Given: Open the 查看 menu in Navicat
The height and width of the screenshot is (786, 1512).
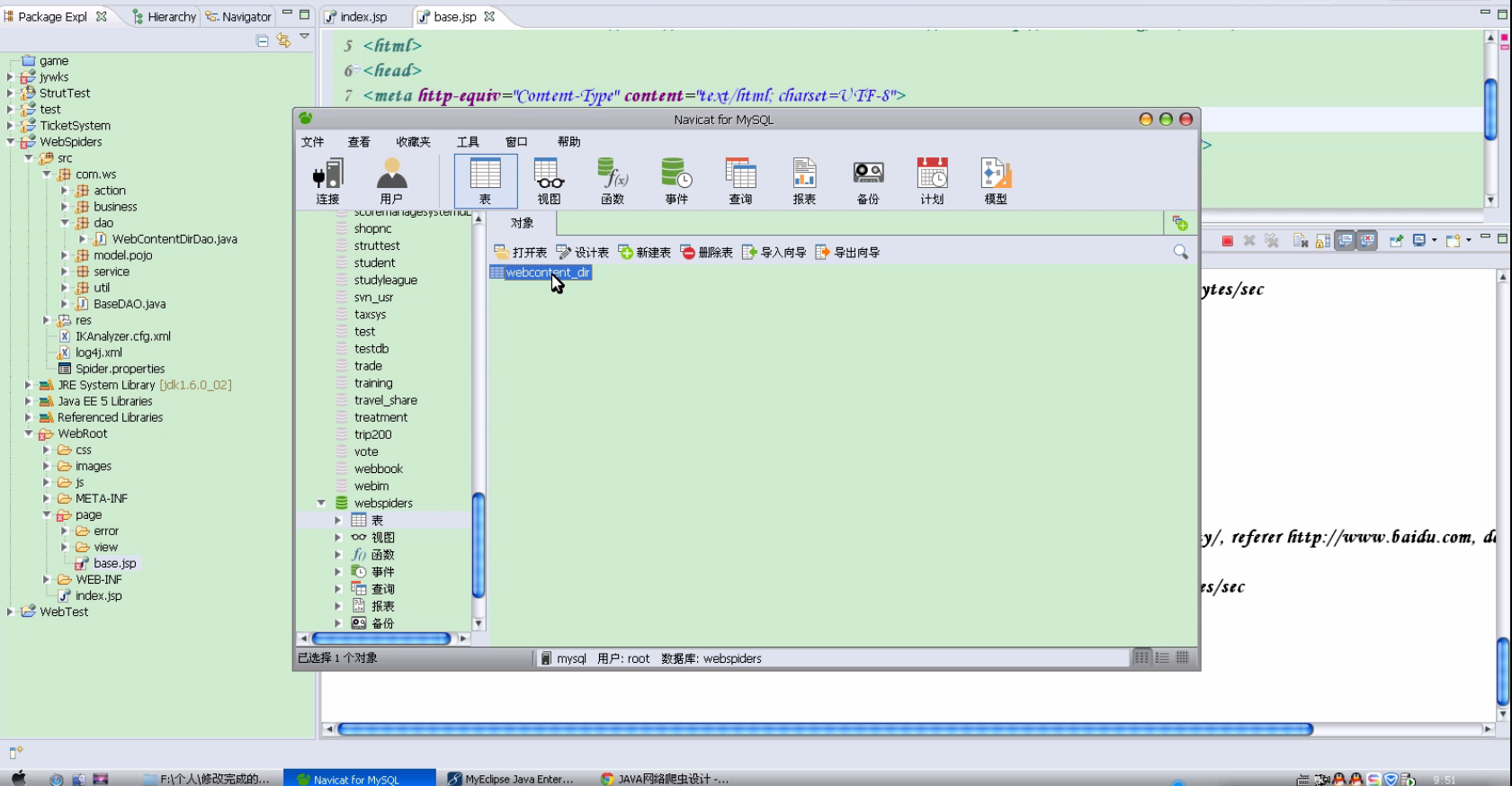Looking at the screenshot, I should pyautogui.click(x=359, y=142).
